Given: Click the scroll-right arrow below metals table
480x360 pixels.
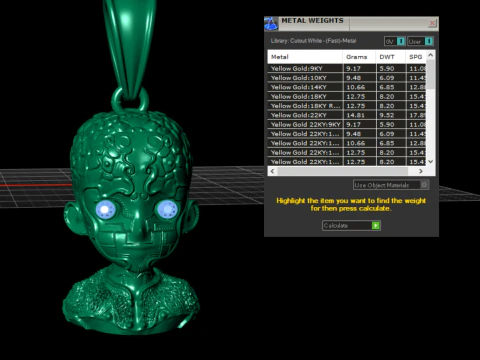Looking at the screenshot, I should point(421,171).
